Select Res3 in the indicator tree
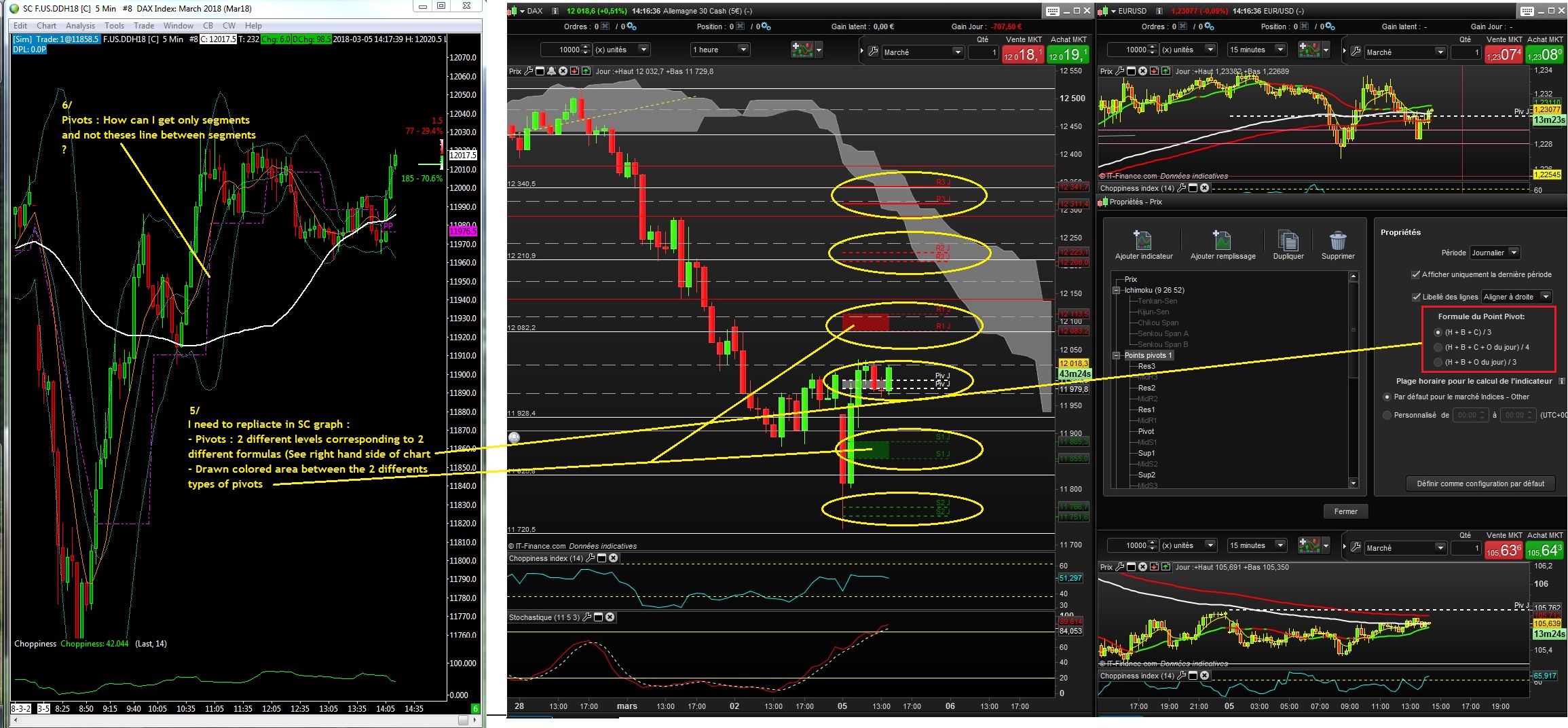The width and height of the screenshot is (1568, 728). click(1146, 366)
